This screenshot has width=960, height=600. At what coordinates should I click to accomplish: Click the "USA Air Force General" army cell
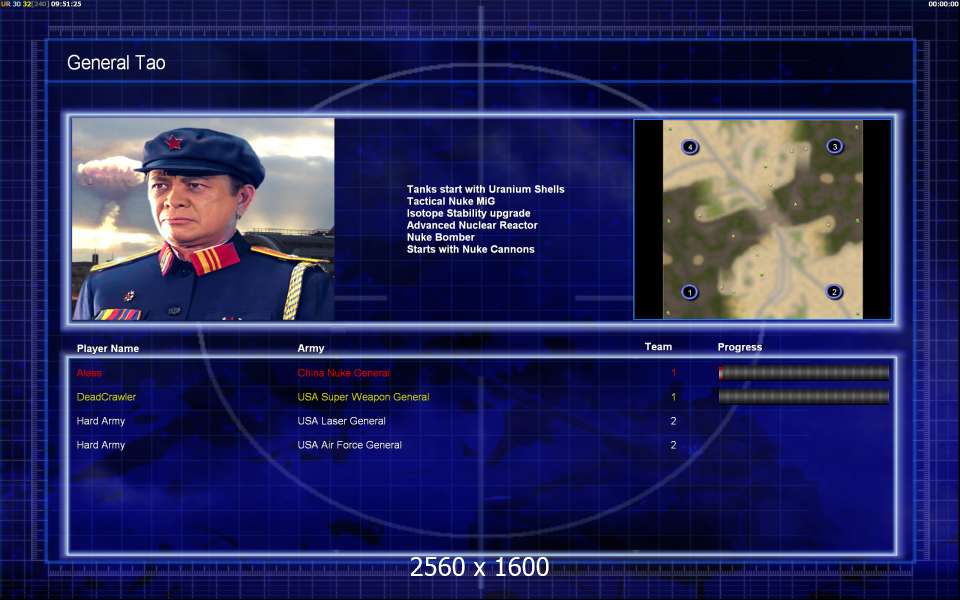[x=350, y=445]
